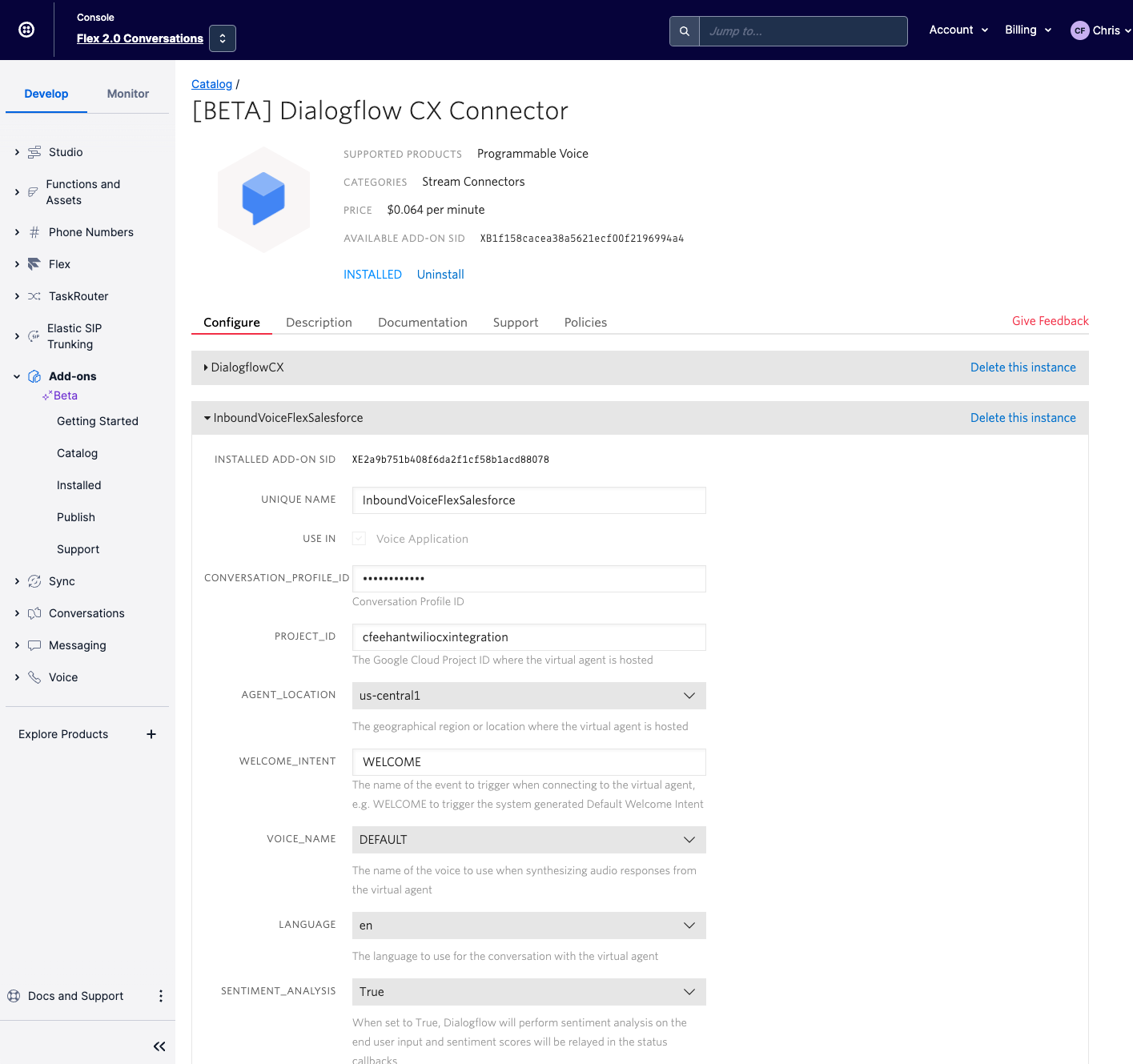Click the Messaging sidebar icon
Image resolution: width=1133 pixels, height=1064 pixels.
point(34,645)
